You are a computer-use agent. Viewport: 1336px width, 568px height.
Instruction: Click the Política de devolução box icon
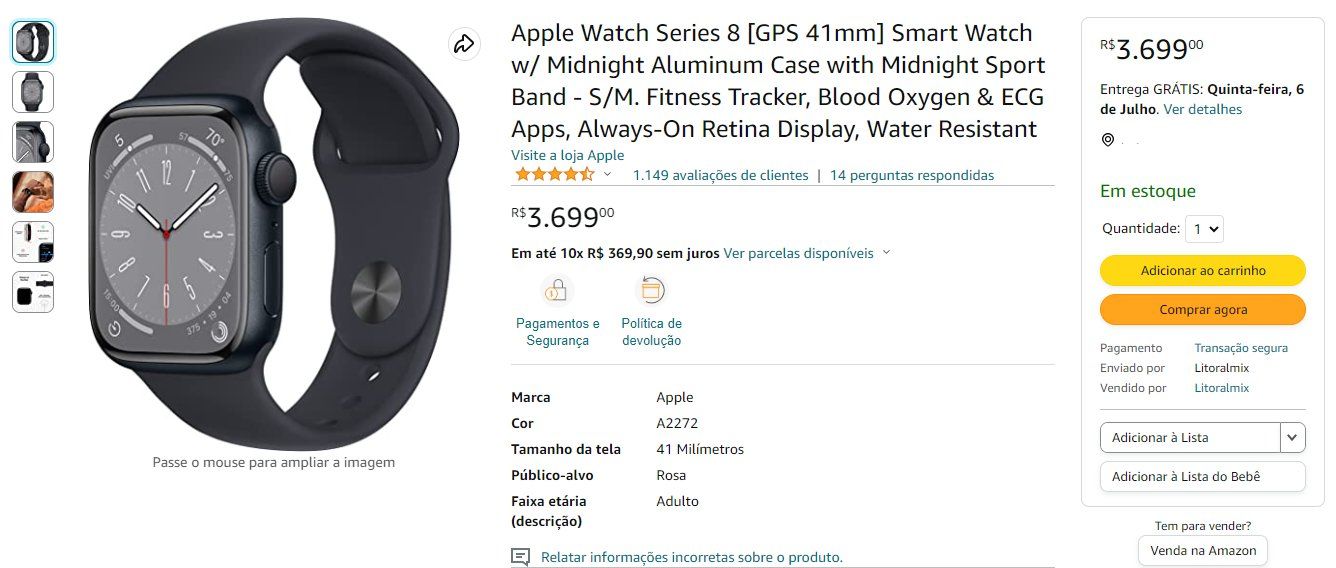pos(651,291)
